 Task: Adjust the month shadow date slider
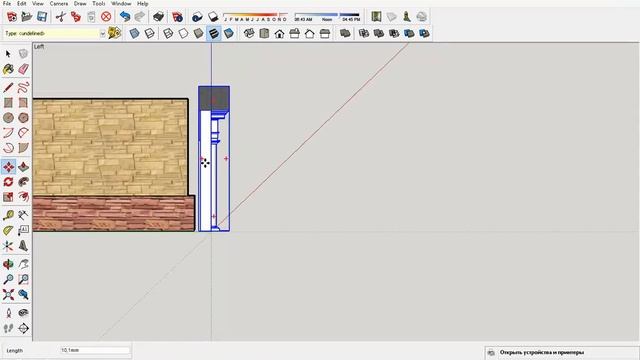[255, 17]
